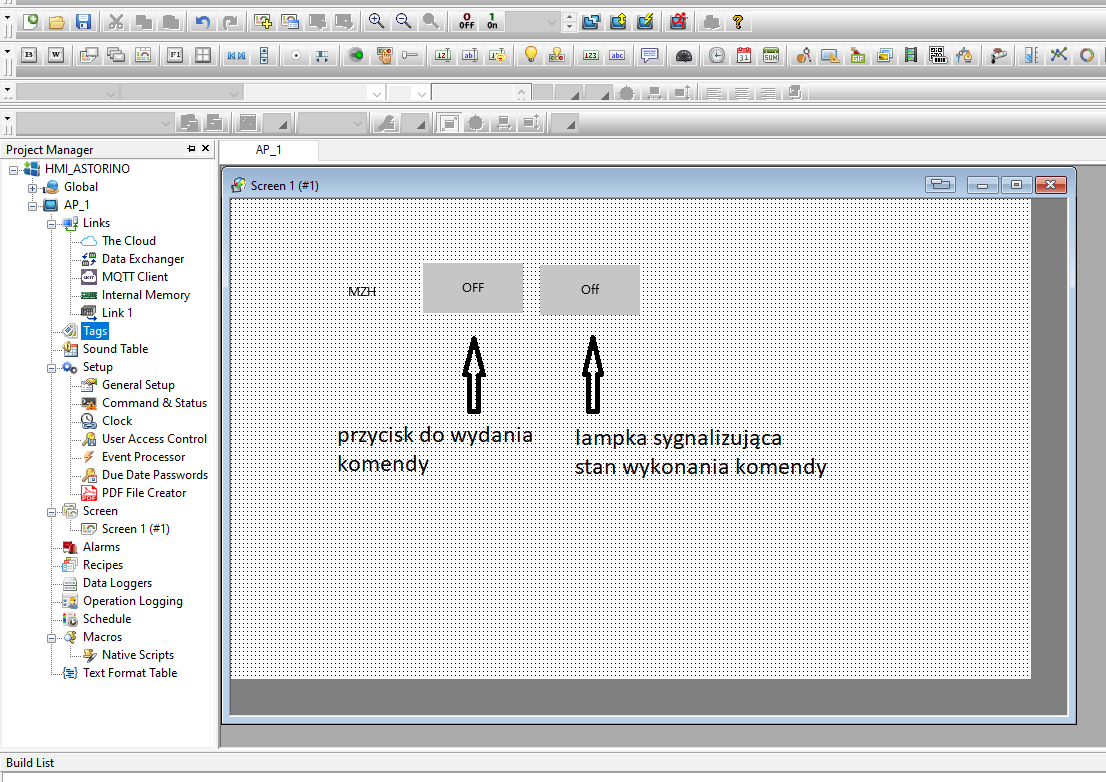Collapse the AP_1 tree node
This screenshot has width=1106, height=782.
(x=32, y=206)
